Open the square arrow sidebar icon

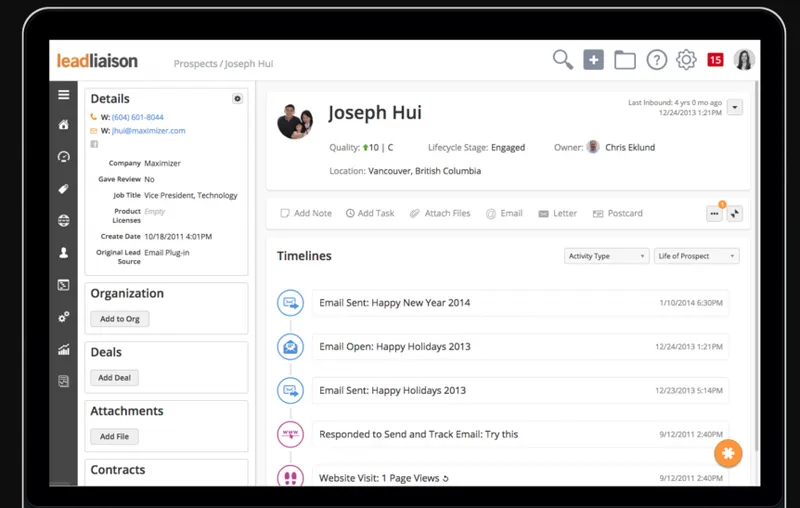tap(64, 285)
